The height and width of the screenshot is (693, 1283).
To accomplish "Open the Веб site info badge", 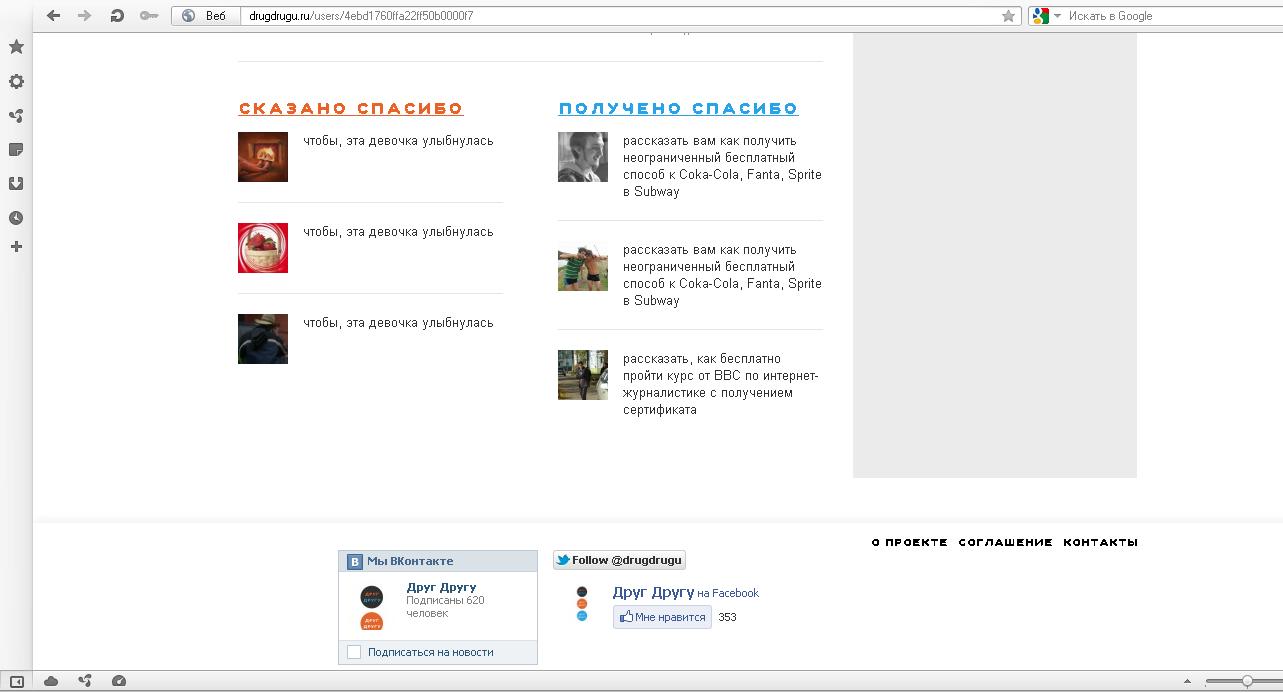I will click(x=206, y=16).
